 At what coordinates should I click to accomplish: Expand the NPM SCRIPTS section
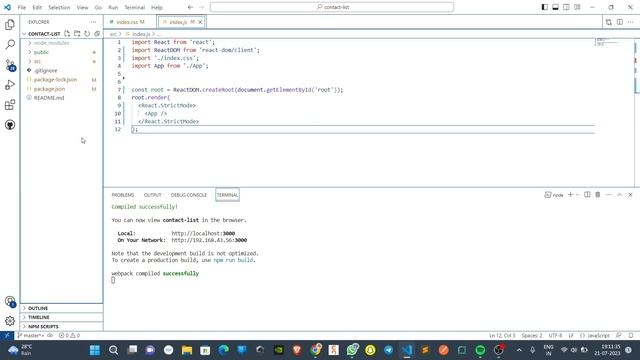click(x=62, y=327)
